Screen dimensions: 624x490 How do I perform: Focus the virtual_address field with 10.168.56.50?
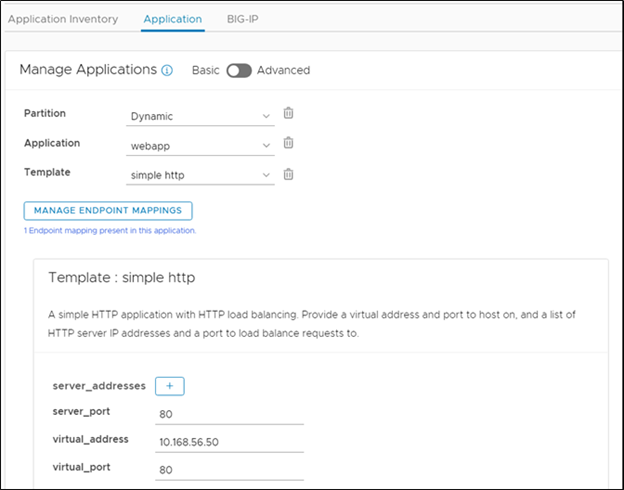point(229,440)
